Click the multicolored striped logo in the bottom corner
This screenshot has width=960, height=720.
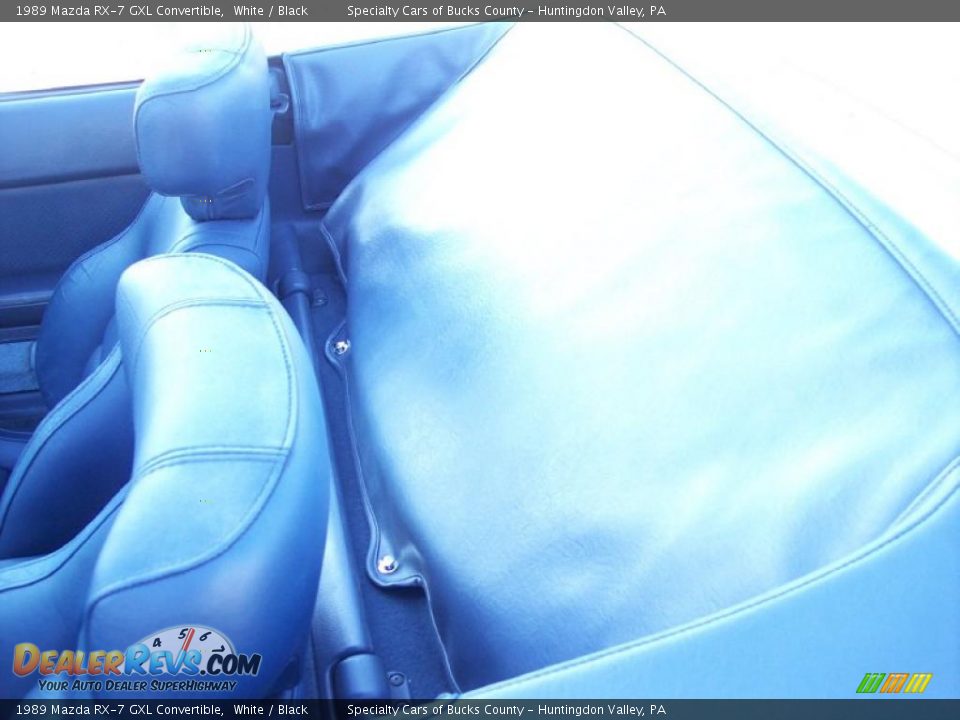[893, 683]
